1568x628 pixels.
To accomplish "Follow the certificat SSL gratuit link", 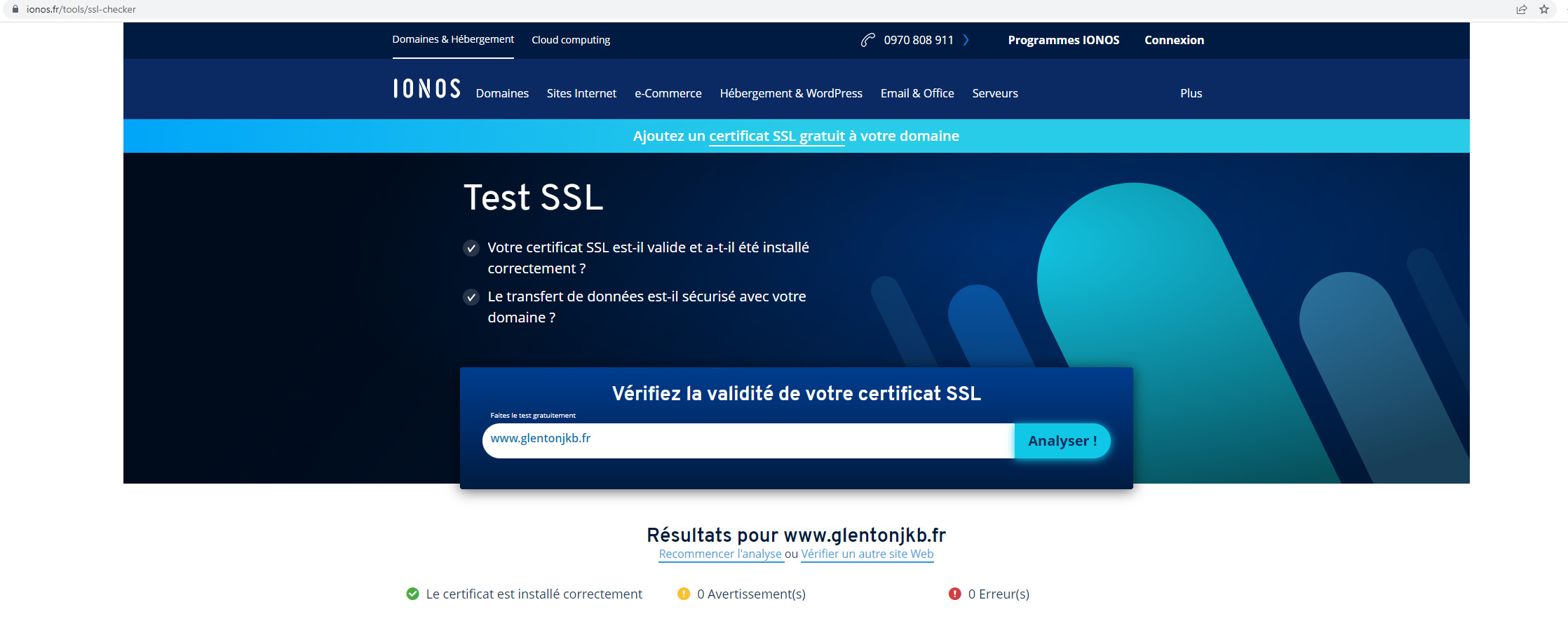I will point(776,136).
